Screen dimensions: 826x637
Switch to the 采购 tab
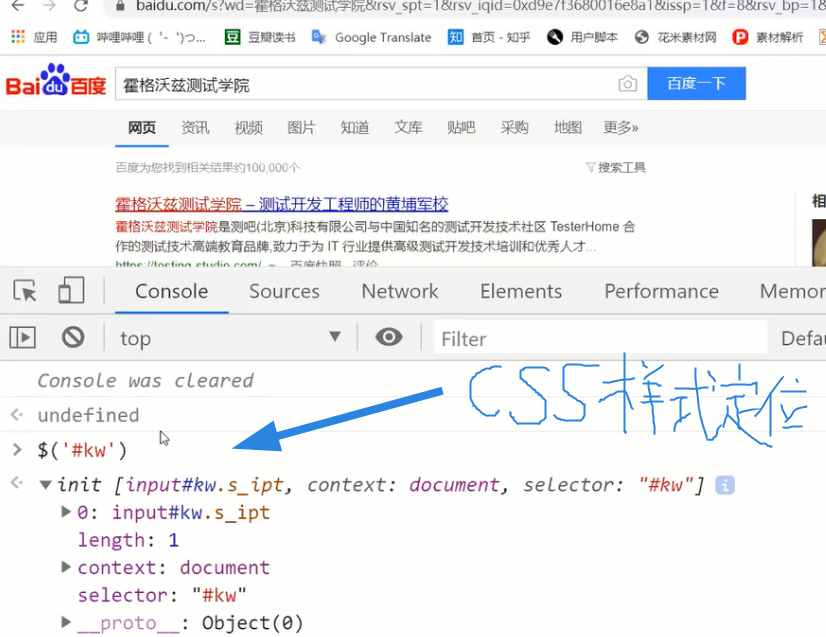514,128
